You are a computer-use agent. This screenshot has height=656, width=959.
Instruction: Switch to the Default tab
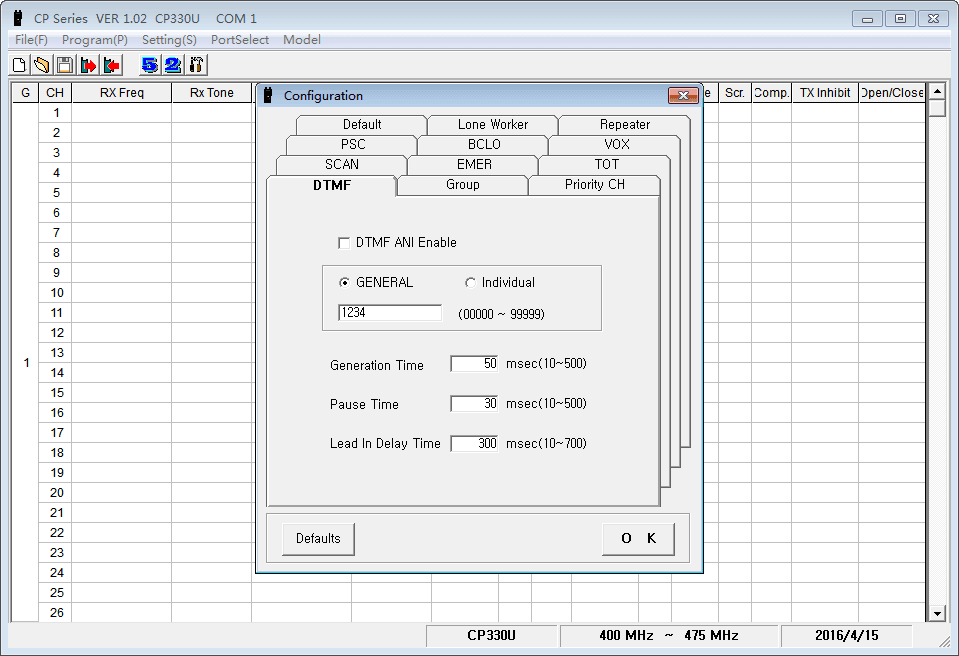pyautogui.click(x=361, y=125)
